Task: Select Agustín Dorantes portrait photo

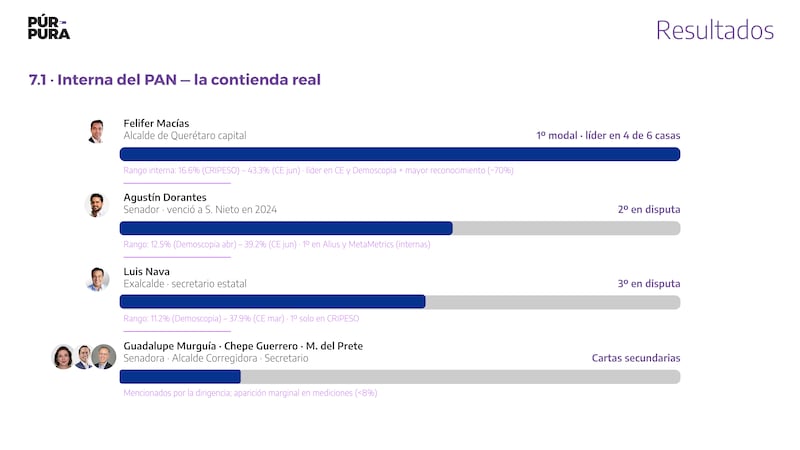Action: [x=96, y=206]
